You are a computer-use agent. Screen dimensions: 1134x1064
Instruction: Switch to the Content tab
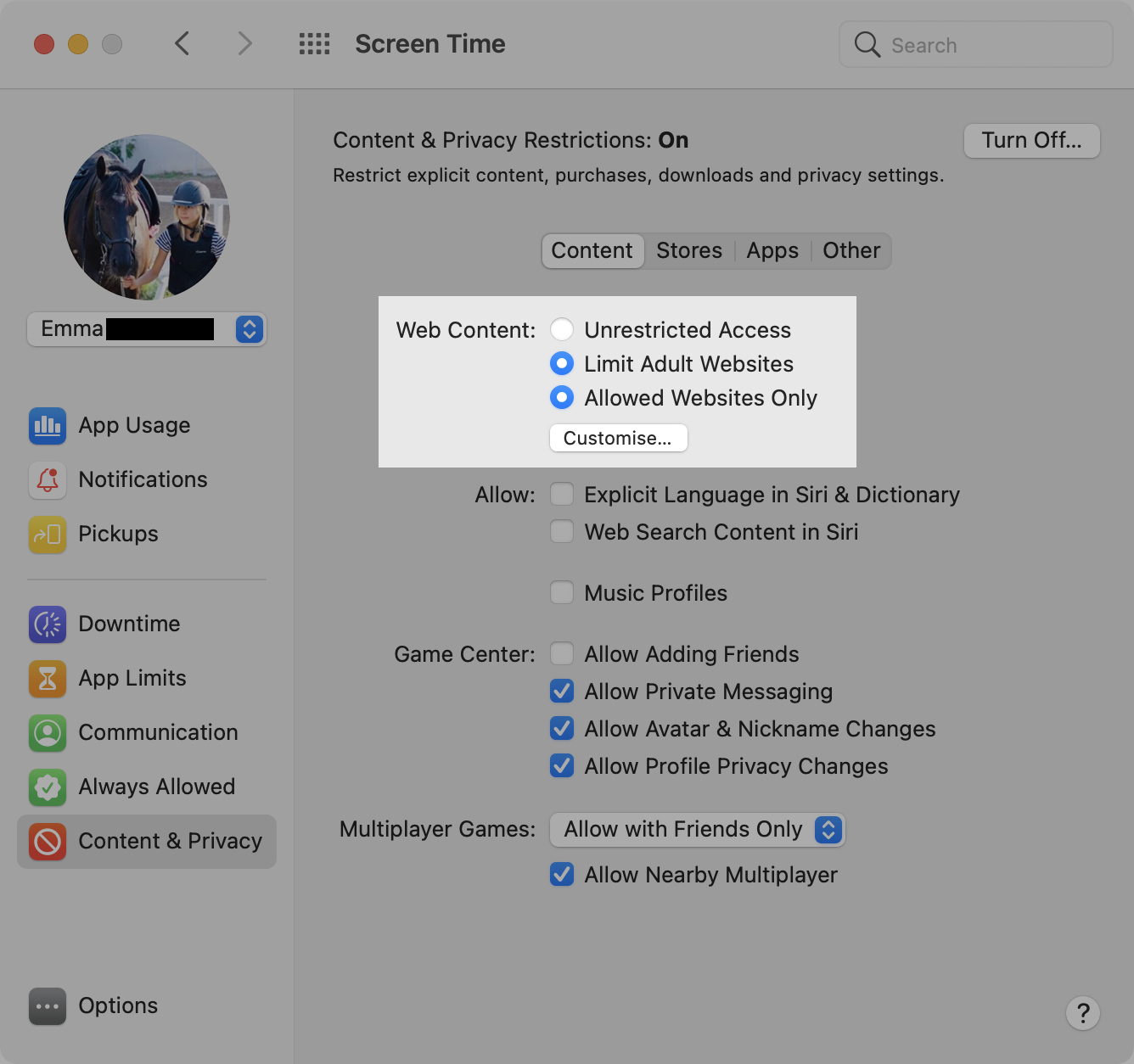[592, 251]
